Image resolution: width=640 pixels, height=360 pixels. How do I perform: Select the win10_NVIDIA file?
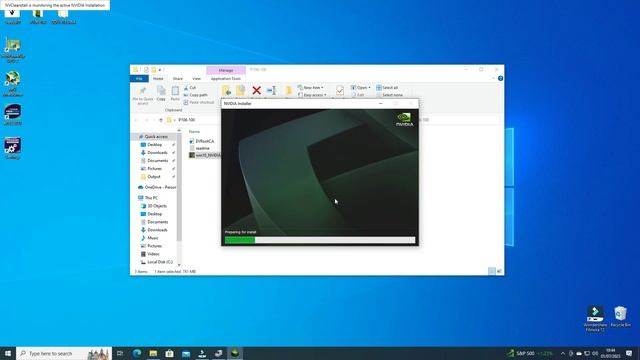click(204, 156)
